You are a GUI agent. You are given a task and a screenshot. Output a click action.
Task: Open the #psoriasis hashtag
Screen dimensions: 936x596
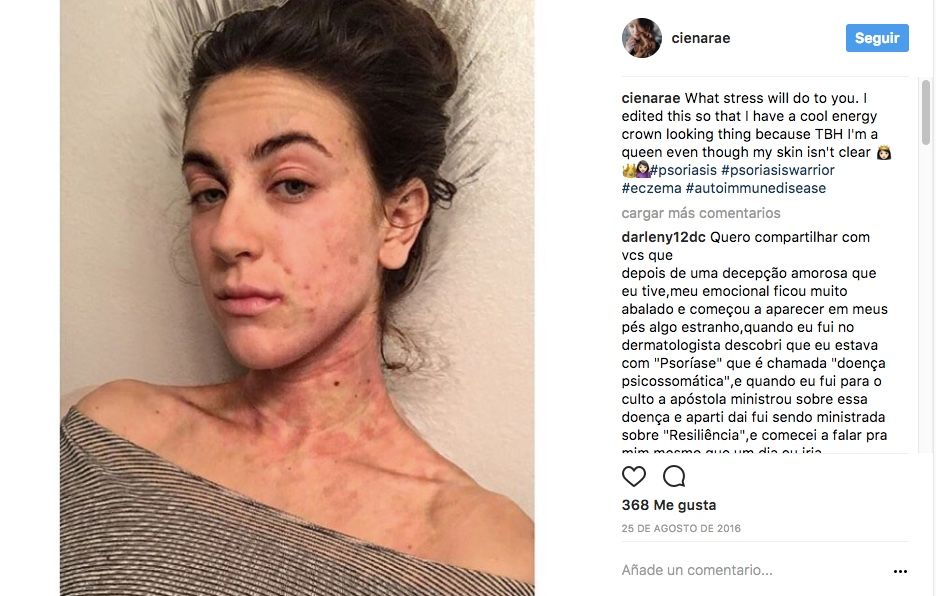point(683,170)
